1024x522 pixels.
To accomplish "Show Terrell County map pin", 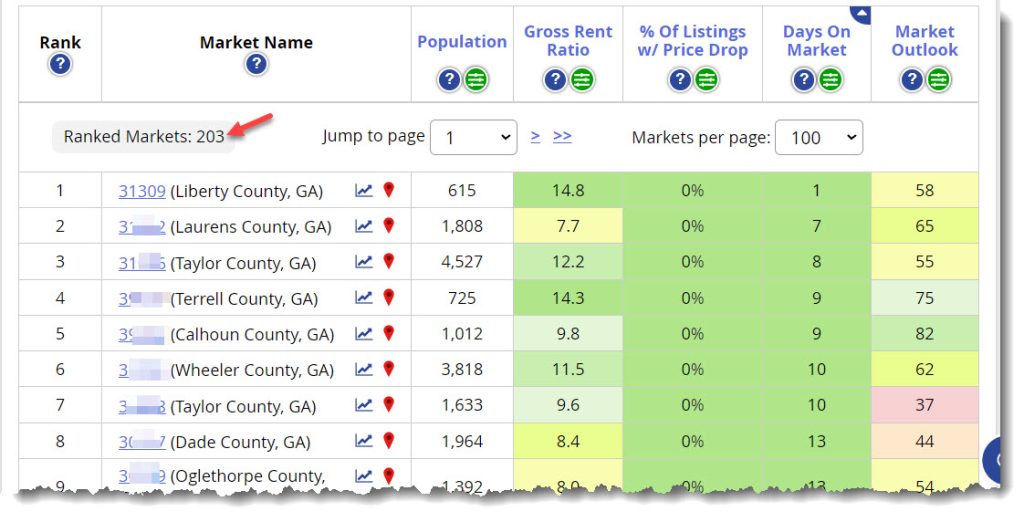I will pos(389,297).
